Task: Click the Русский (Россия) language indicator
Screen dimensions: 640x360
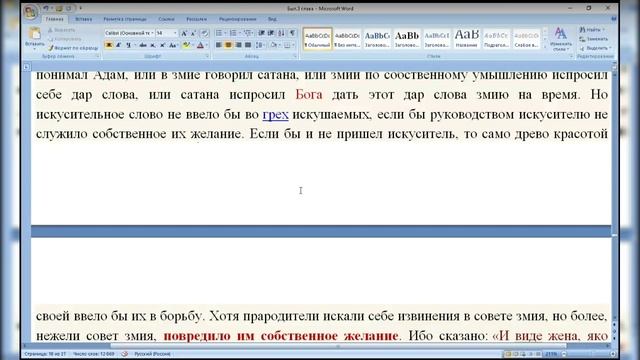Action: click(152, 354)
